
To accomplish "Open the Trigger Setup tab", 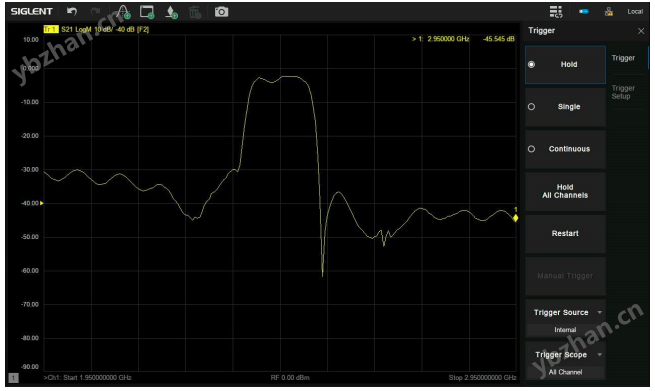I will (623, 92).
